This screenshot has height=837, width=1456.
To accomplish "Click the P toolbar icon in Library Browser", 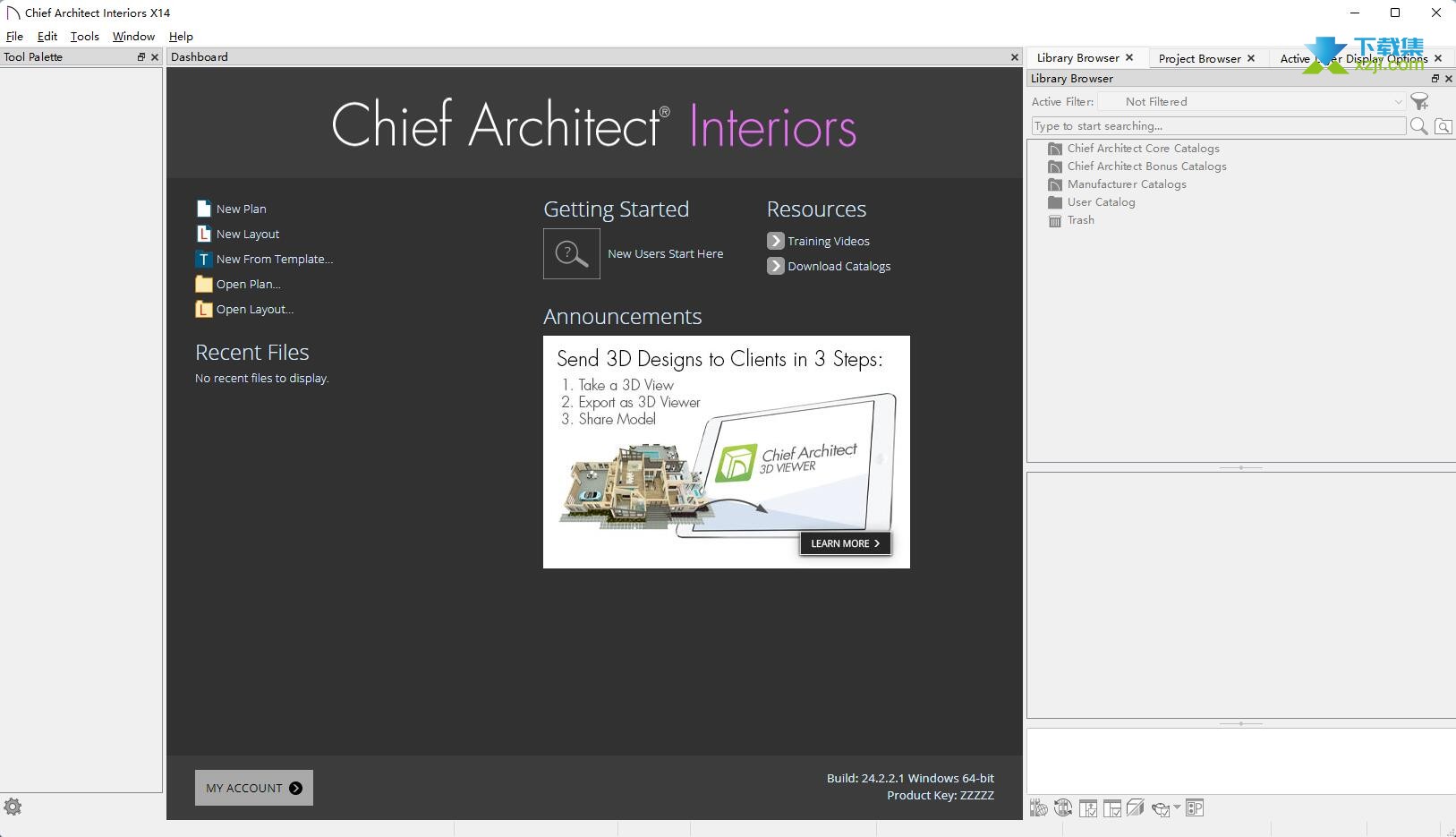I will [x=1195, y=807].
